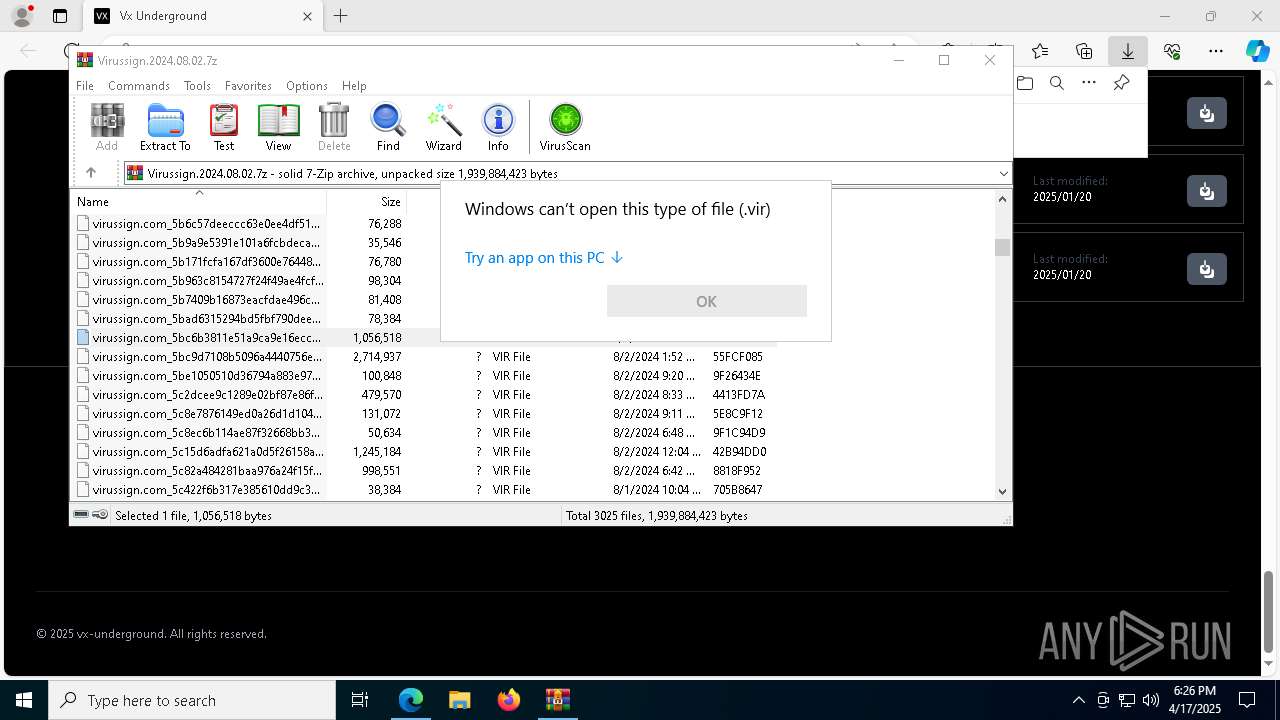Open archive Info icon

pyautogui.click(x=498, y=127)
